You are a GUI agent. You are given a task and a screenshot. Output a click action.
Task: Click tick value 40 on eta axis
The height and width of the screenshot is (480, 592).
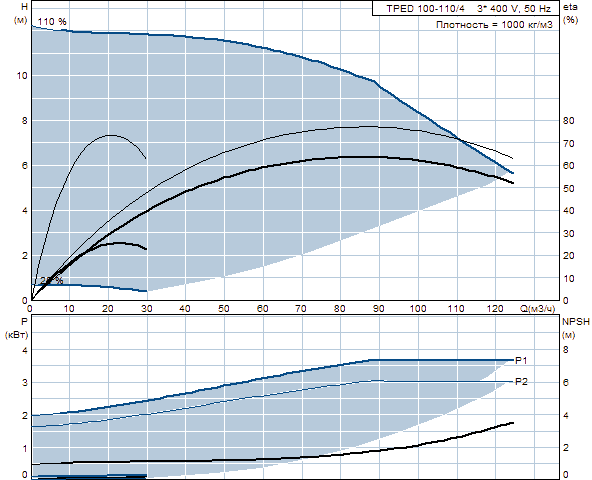[569, 211]
